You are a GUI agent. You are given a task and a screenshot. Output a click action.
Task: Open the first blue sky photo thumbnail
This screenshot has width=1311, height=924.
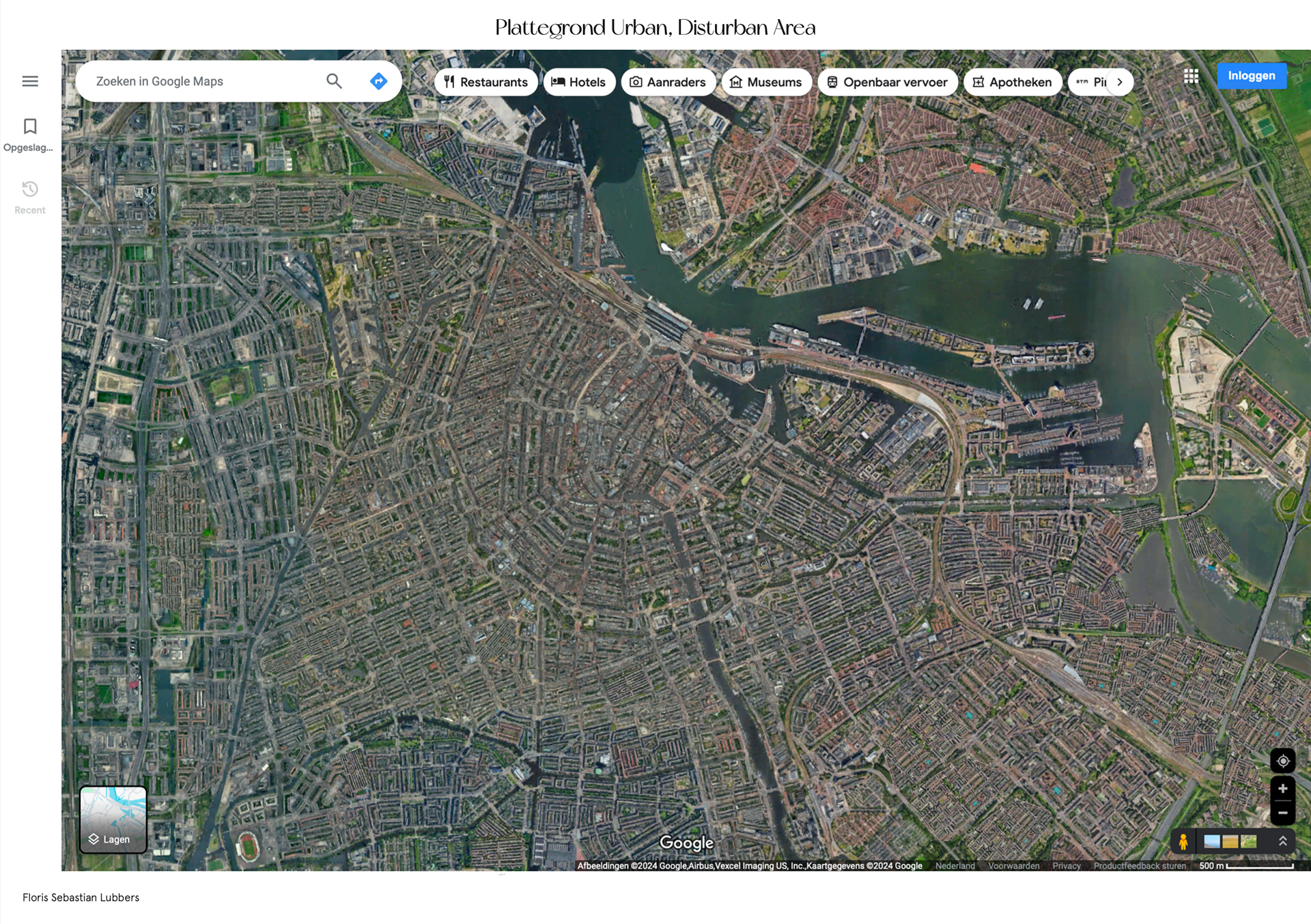1212,841
